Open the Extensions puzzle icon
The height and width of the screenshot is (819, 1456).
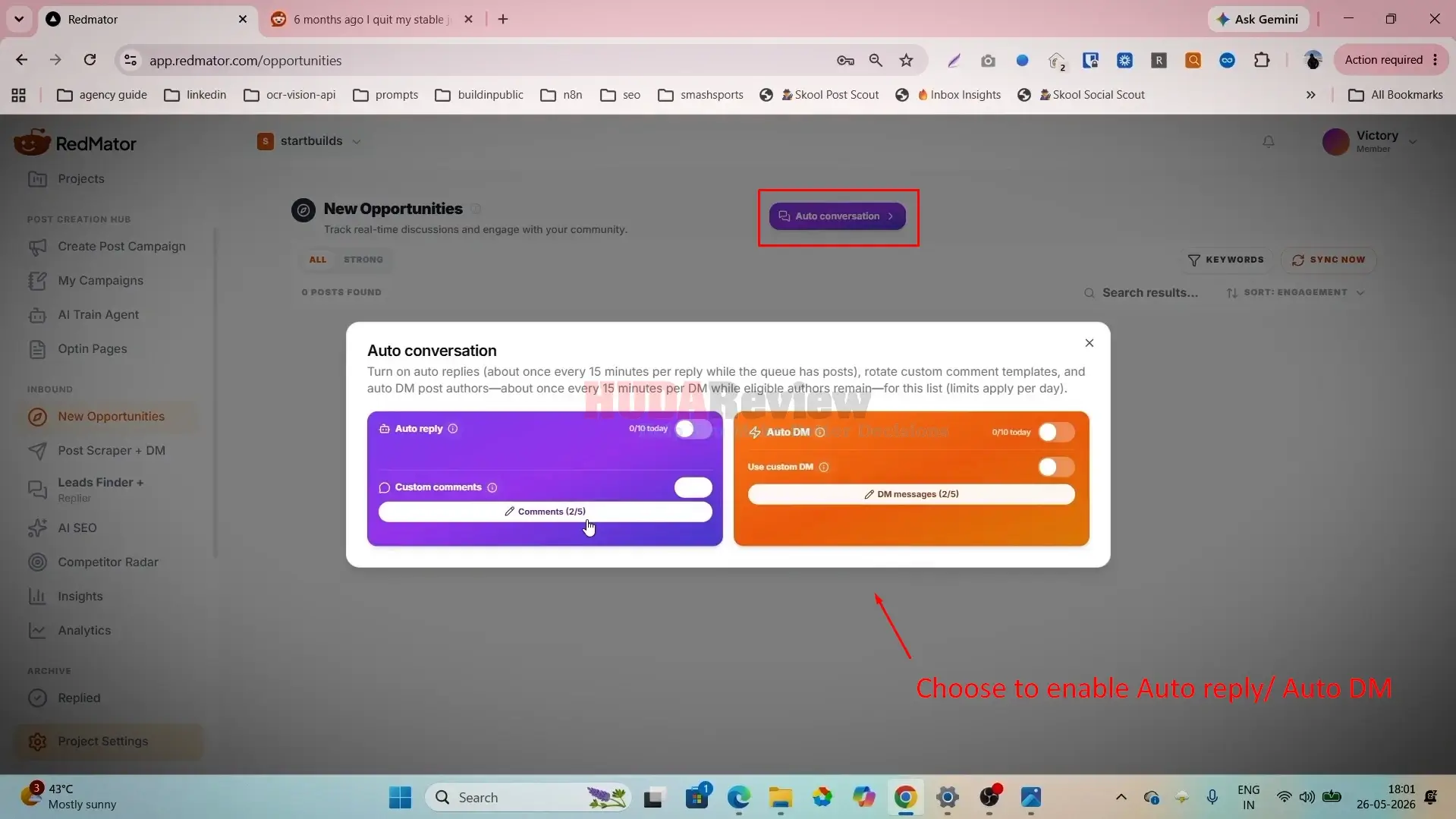point(1262,60)
